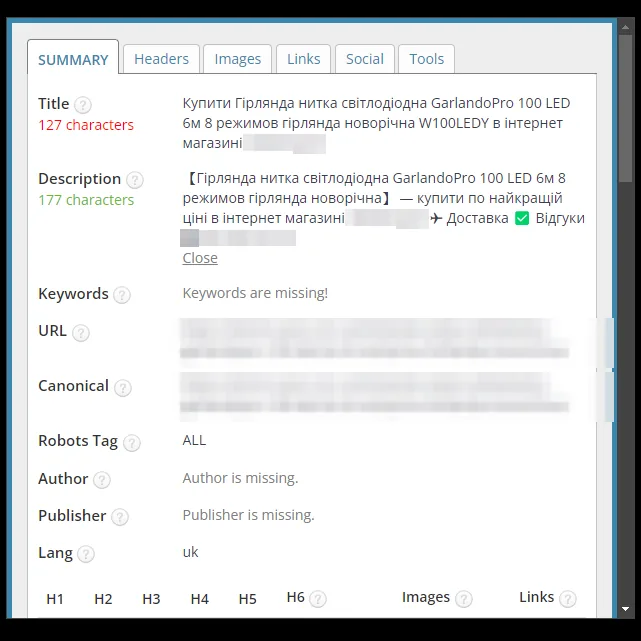This screenshot has height=641, width=641.
Task: Click the help icon next to Robots Tag
Action: [132, 443]
